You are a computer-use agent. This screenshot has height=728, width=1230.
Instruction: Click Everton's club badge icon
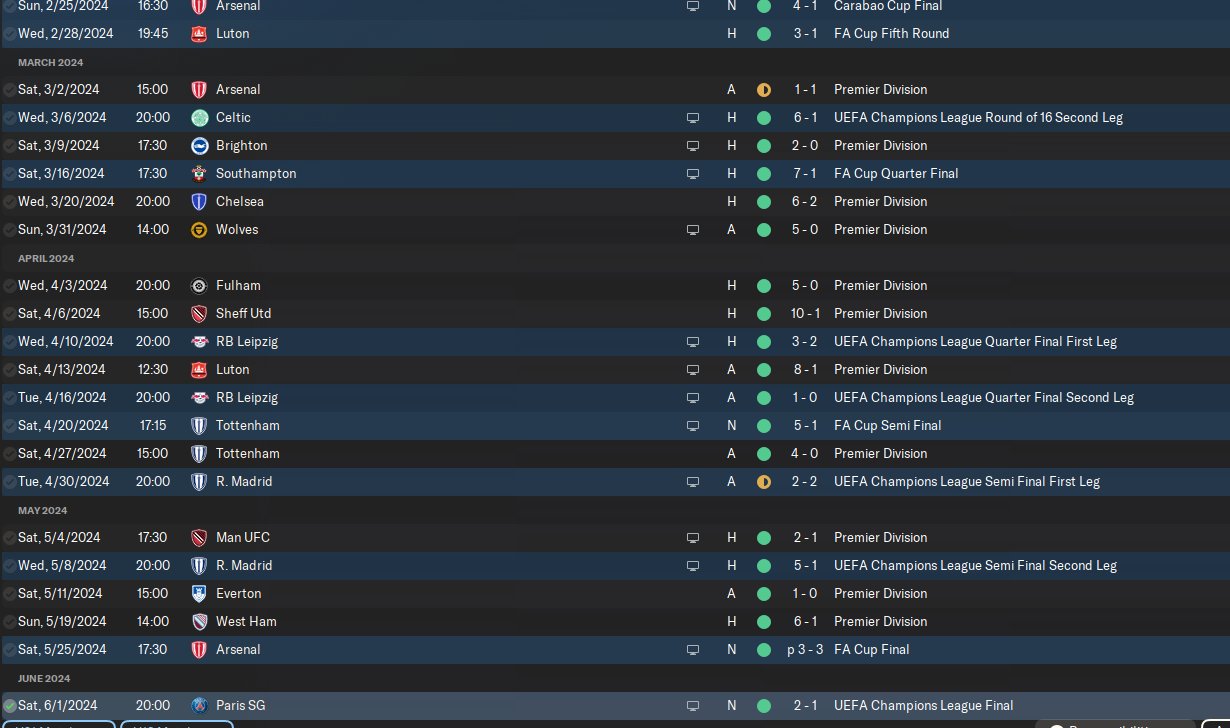[199, 593]
